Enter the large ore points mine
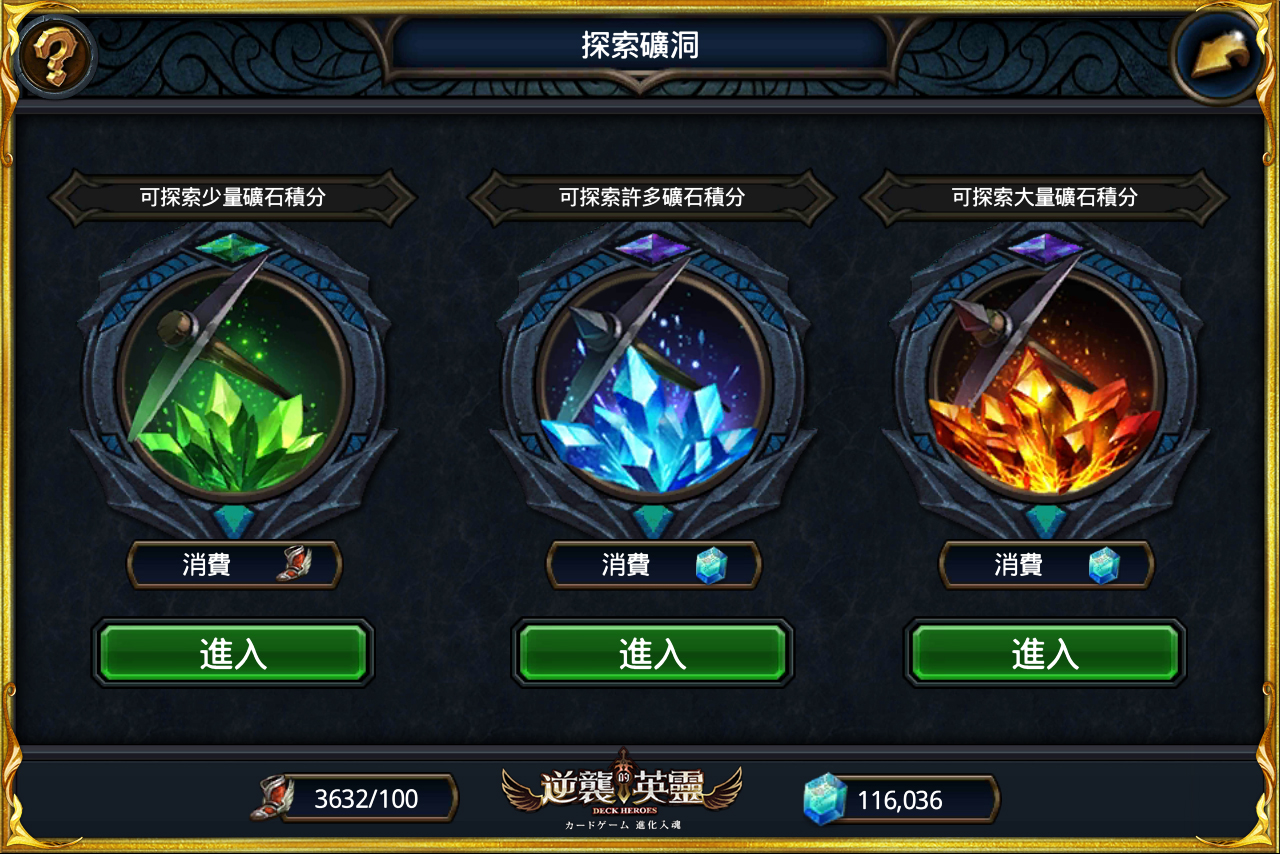 (x=1045, y=653)
